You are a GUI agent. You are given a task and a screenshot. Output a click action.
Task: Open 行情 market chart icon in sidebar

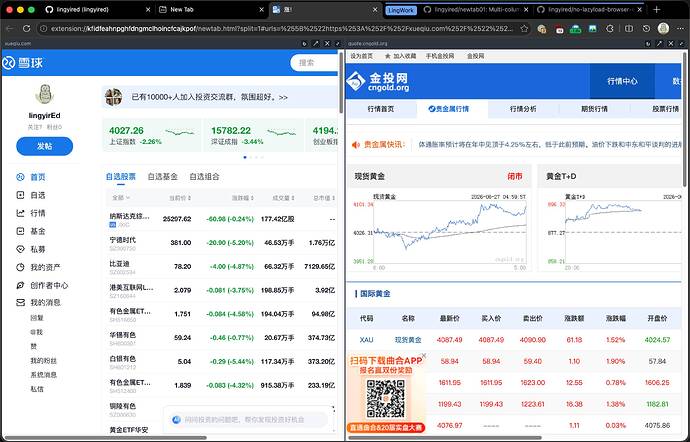(x=20, y=213)
